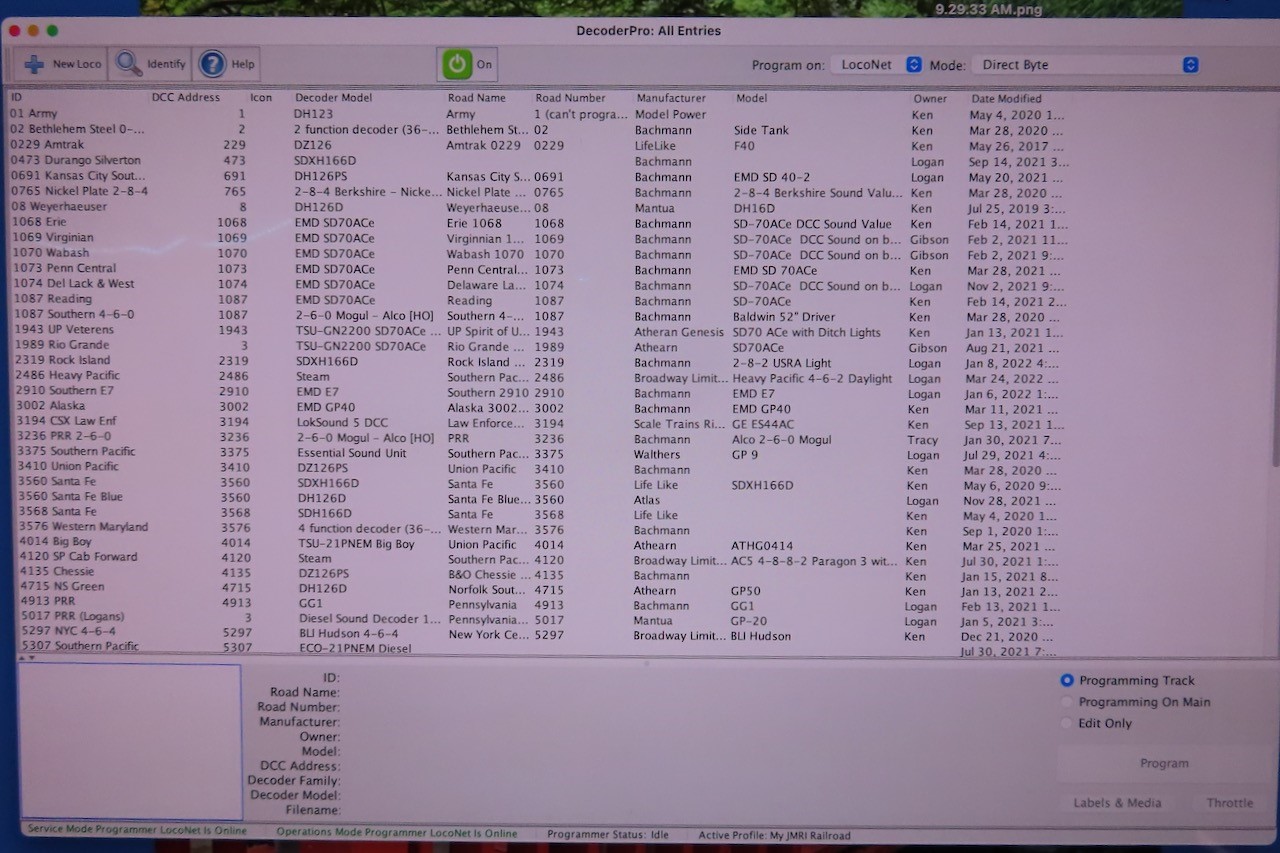
Task: Click the New Loco plus icon
Action: (35, 64)
